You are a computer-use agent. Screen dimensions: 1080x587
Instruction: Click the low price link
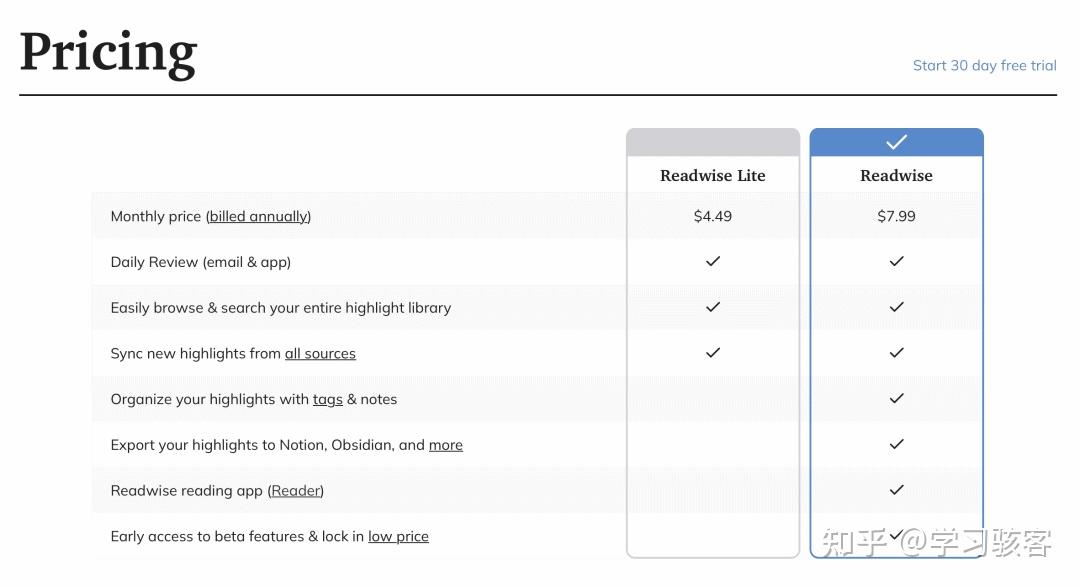pos(398,537)
